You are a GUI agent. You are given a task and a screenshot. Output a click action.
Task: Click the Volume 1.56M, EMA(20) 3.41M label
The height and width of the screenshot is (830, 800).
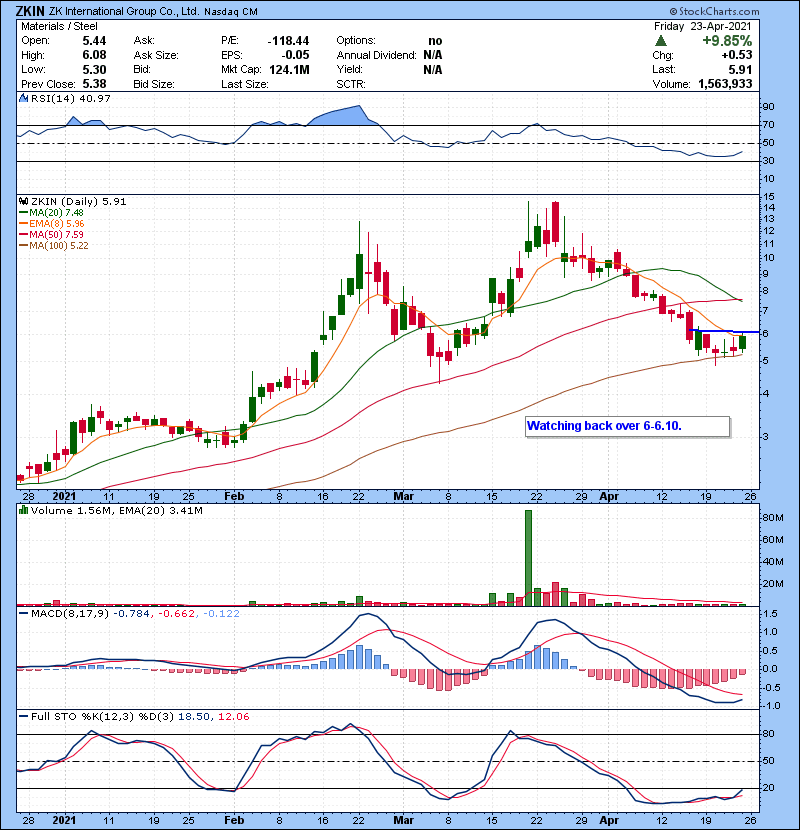pos(116,510)
